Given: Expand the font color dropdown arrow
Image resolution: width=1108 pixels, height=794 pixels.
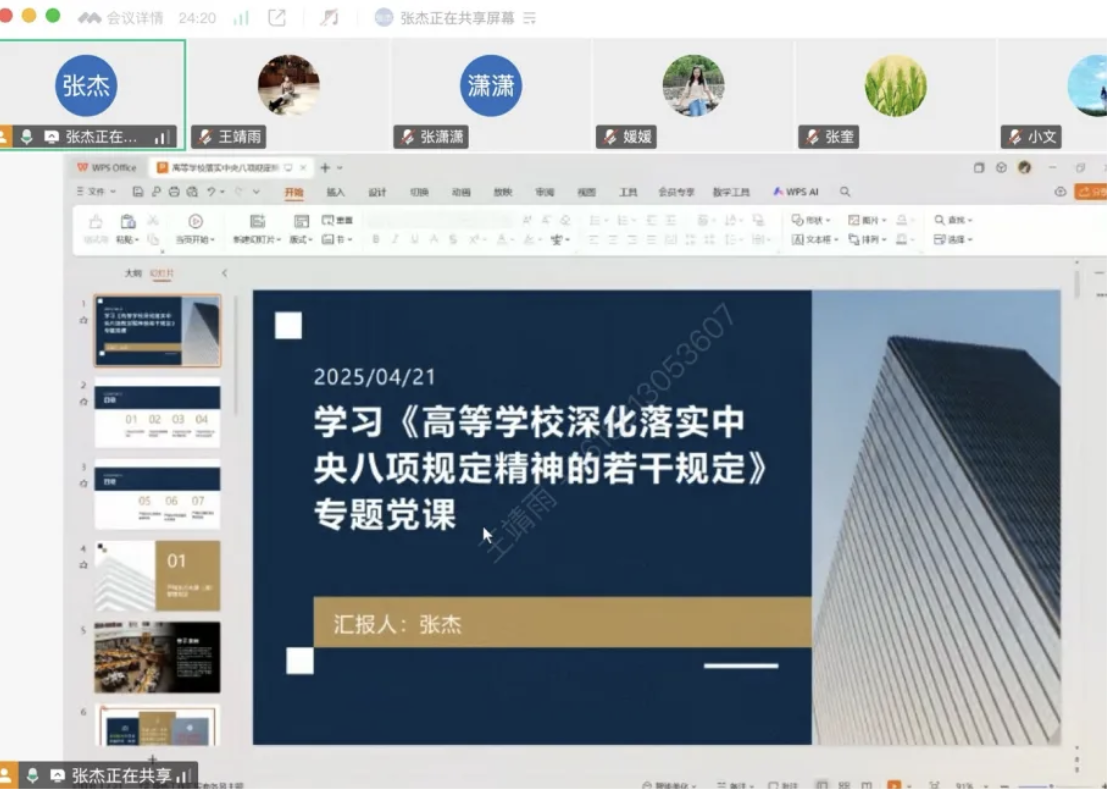Looking at the screenshot, I should click(x=511, y=238).
